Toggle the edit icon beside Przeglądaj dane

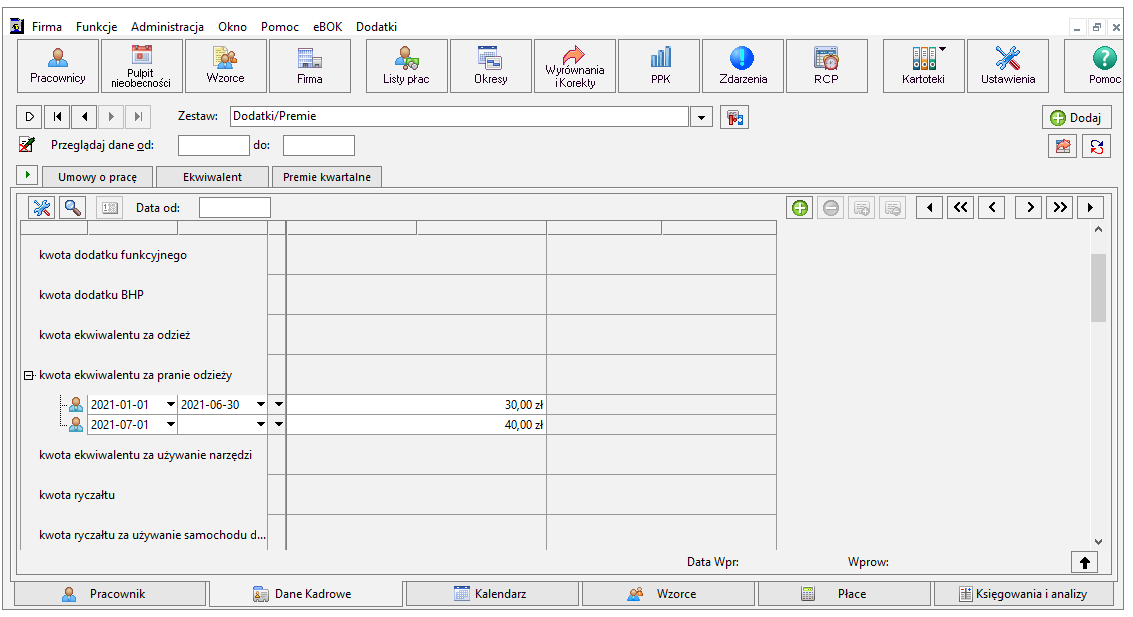point(27,144)
